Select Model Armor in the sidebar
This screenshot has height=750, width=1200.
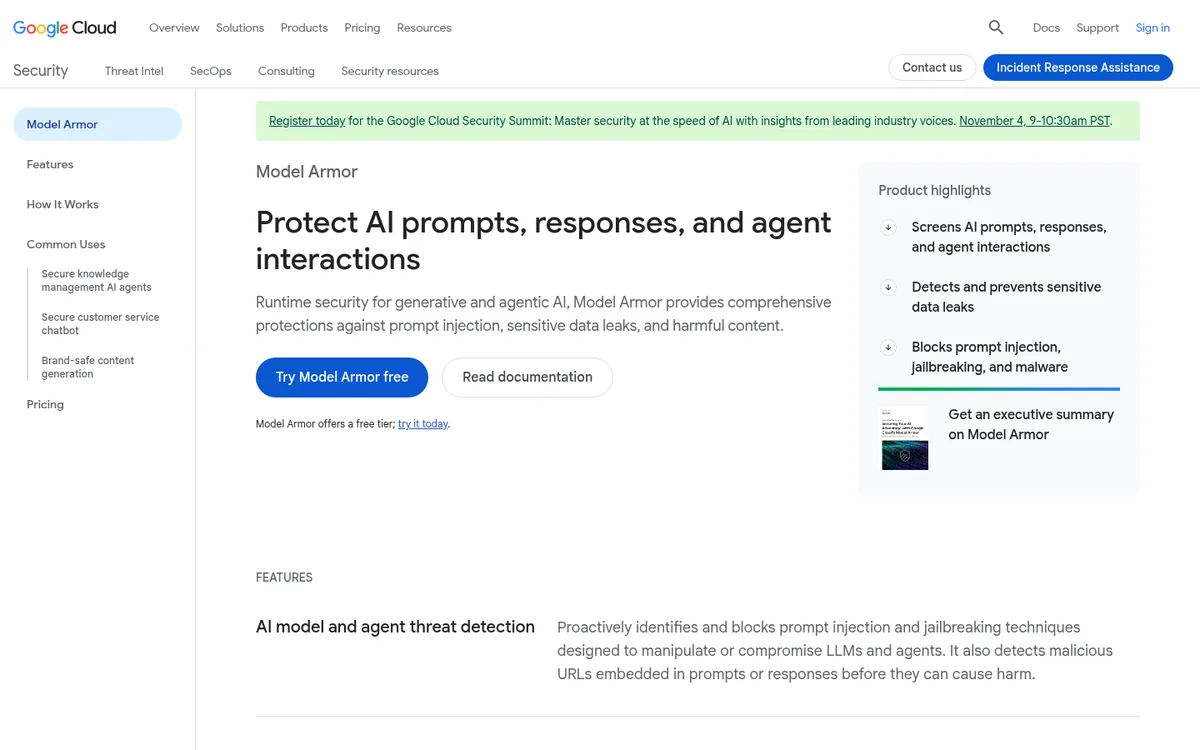point(97,124)
